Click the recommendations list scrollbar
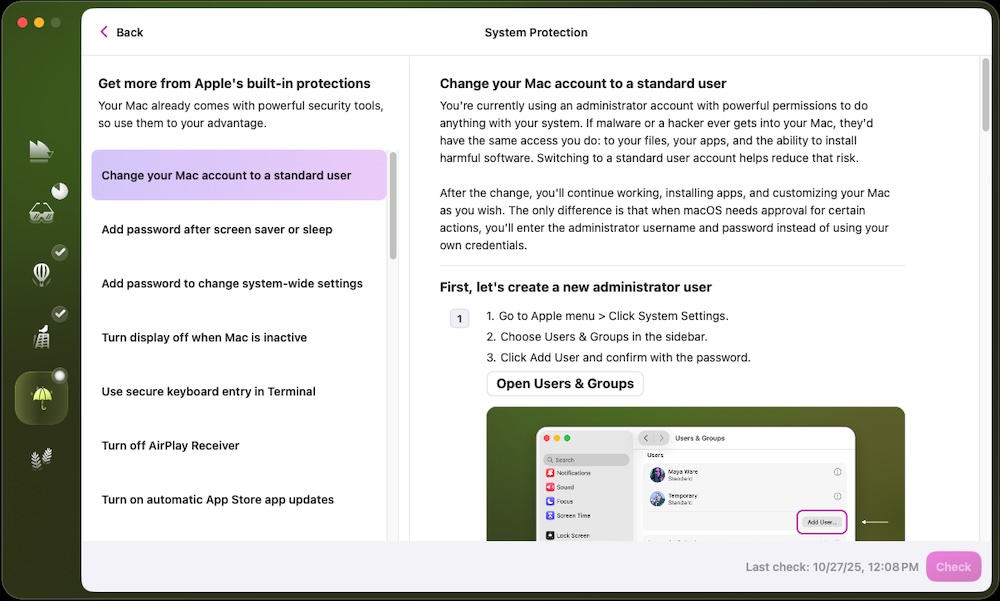1000x601 pixels. [393, 205]
